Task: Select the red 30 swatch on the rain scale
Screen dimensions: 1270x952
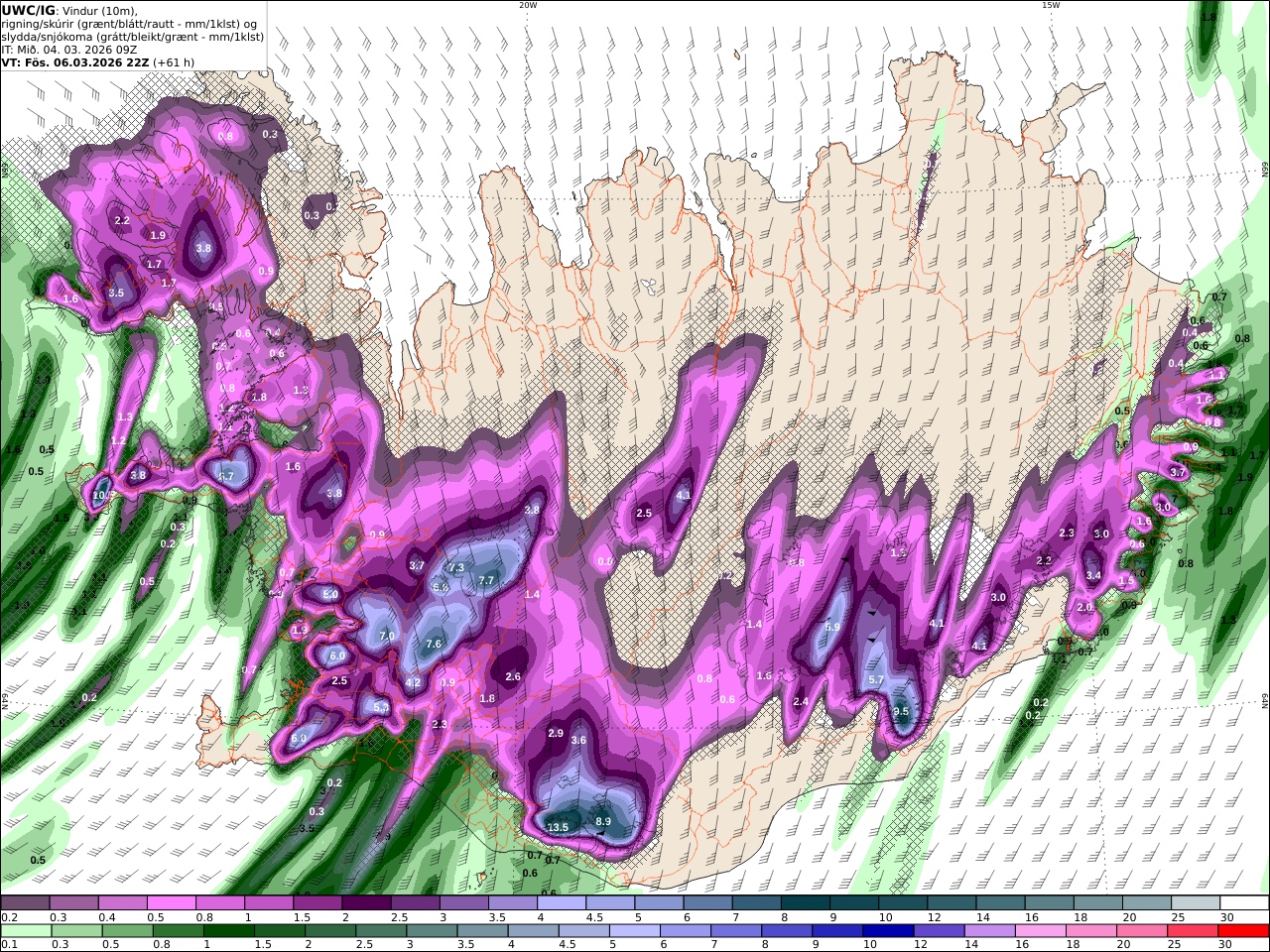Action: click(x=1244, y=931)
